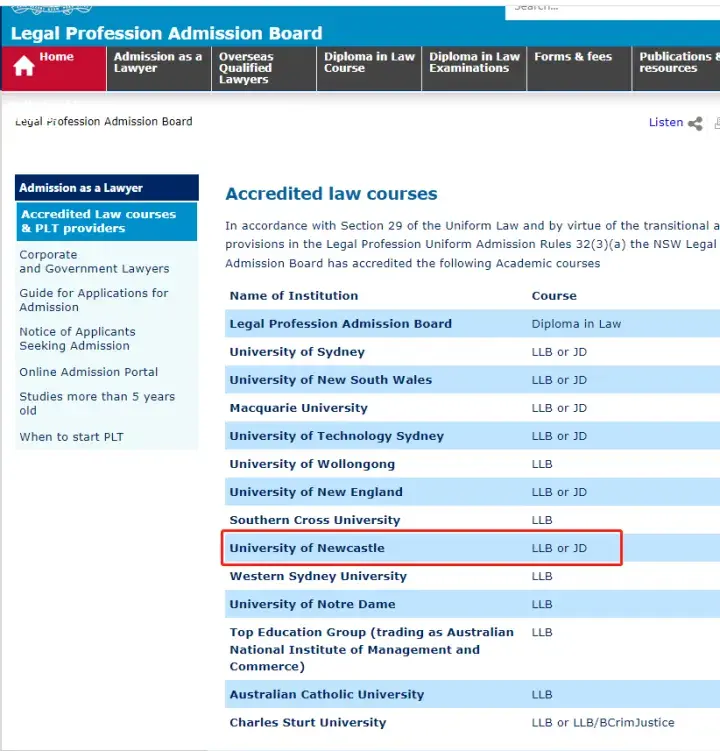
Task: Click the Listen link
Action: click(x=666, y=122)
